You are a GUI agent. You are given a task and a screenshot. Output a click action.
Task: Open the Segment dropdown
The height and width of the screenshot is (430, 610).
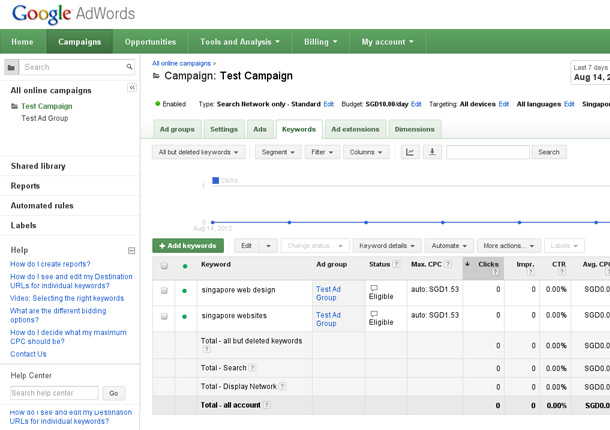(x=278, y=152)
